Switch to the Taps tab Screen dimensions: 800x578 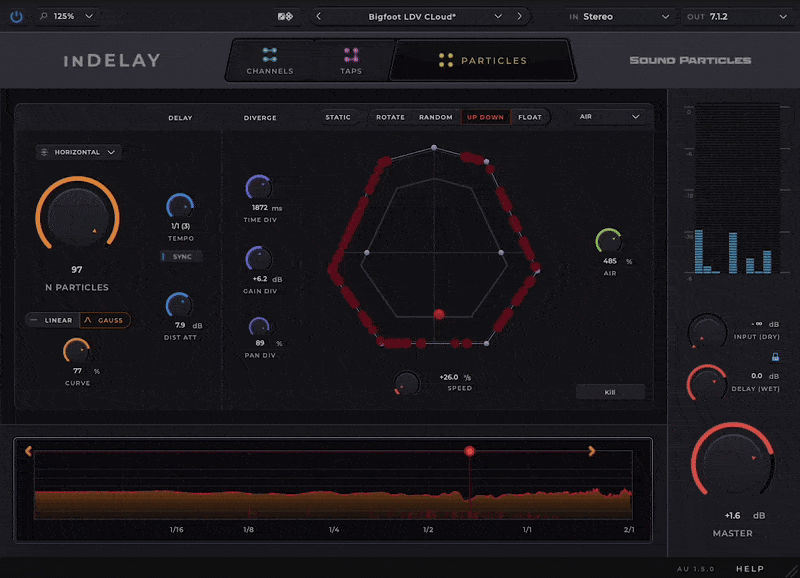point(351,61)
